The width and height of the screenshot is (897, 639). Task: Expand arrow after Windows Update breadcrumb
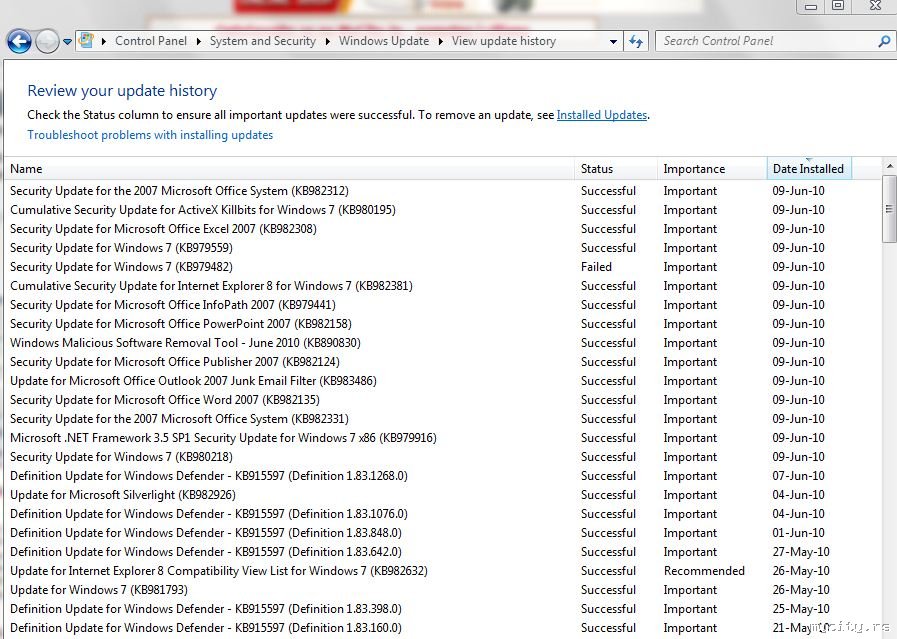(x=441, y=41)
